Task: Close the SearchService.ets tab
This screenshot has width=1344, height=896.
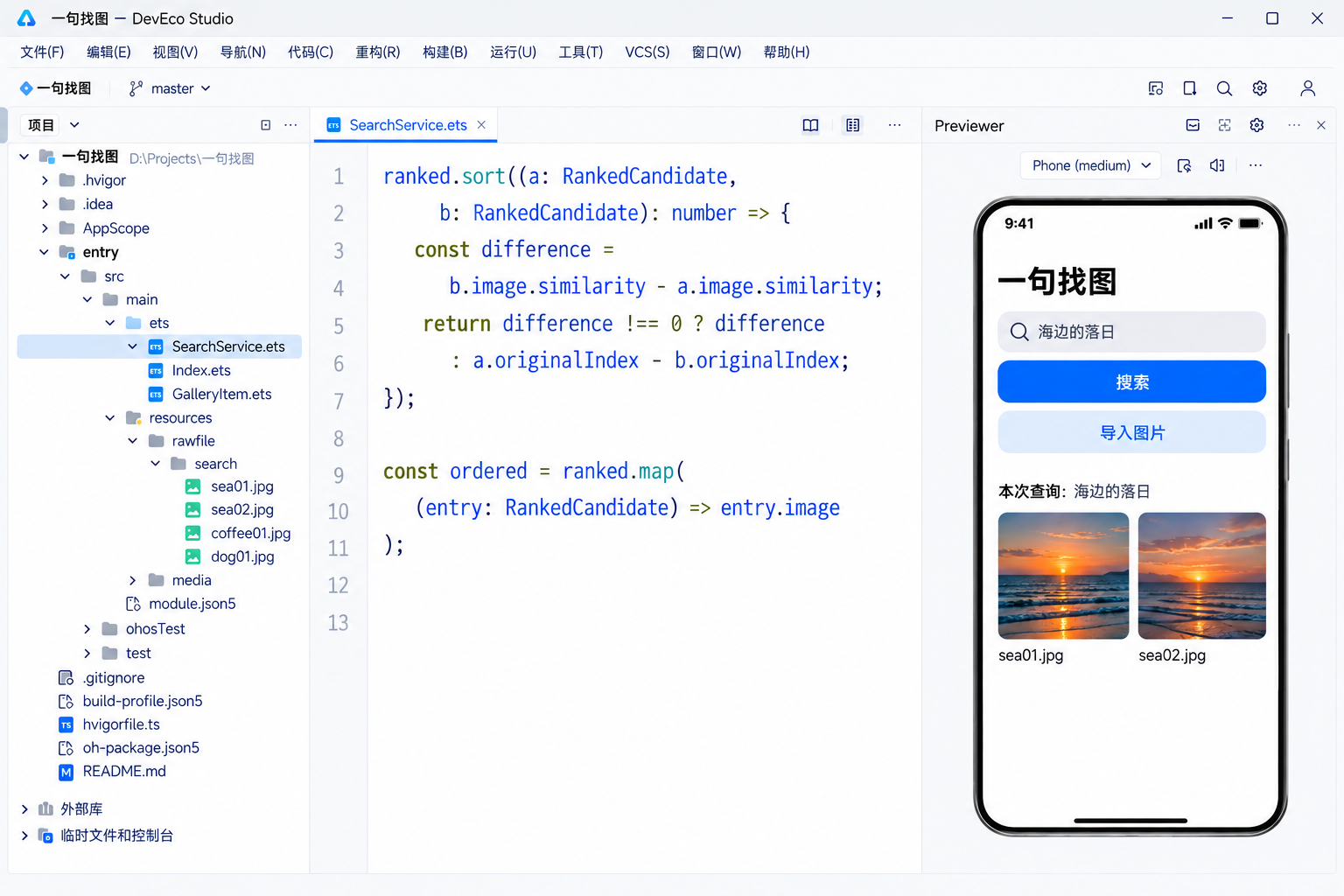Action: pos(481,125)
